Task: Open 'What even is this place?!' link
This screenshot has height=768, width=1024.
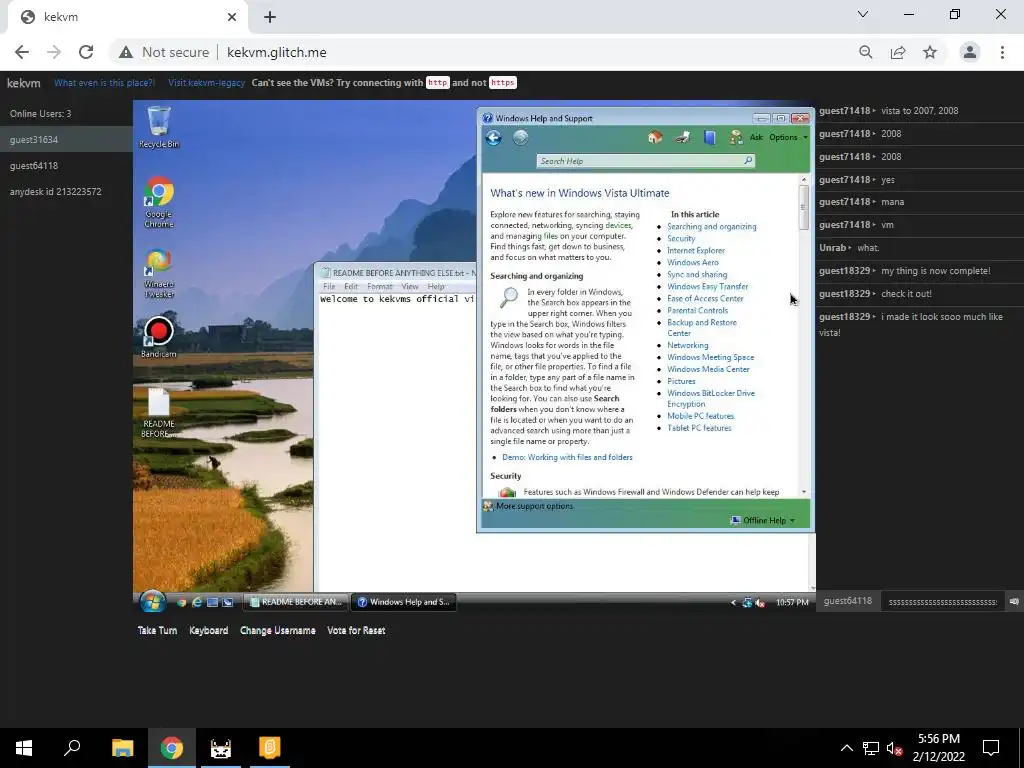Action: click(104, 83)
